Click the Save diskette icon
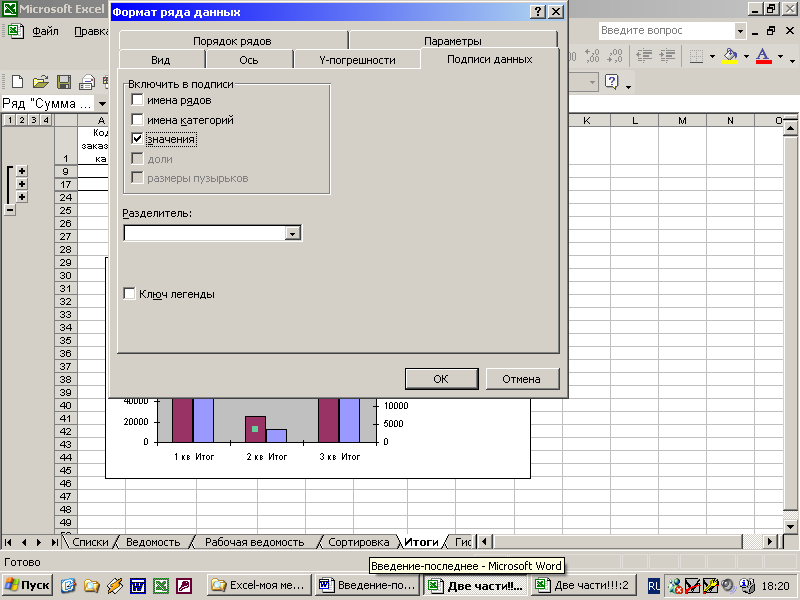The width and height of the screenshot is (800, 600). [x=64, y=82]
